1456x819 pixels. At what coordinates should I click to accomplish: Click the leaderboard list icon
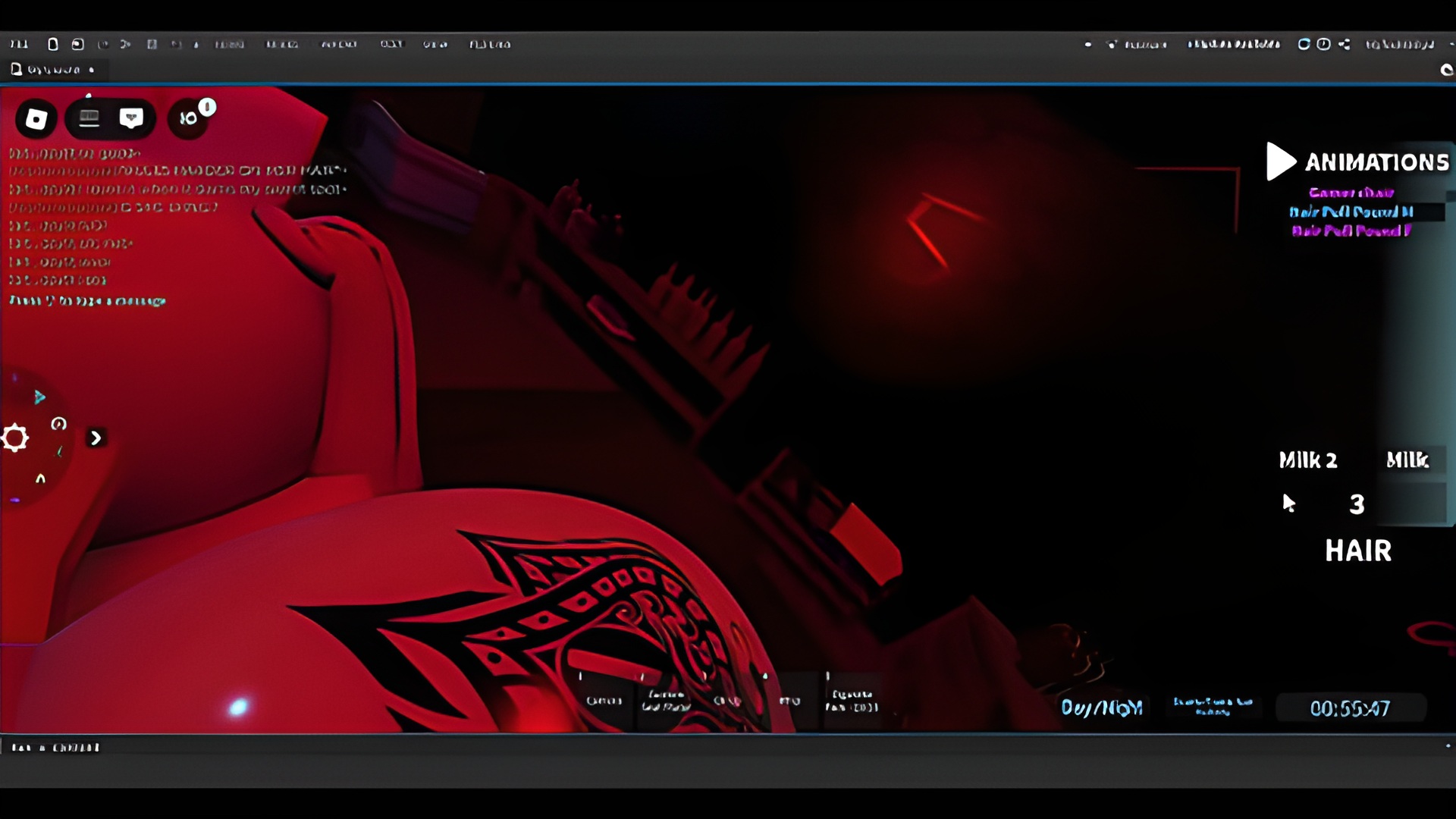89,118
